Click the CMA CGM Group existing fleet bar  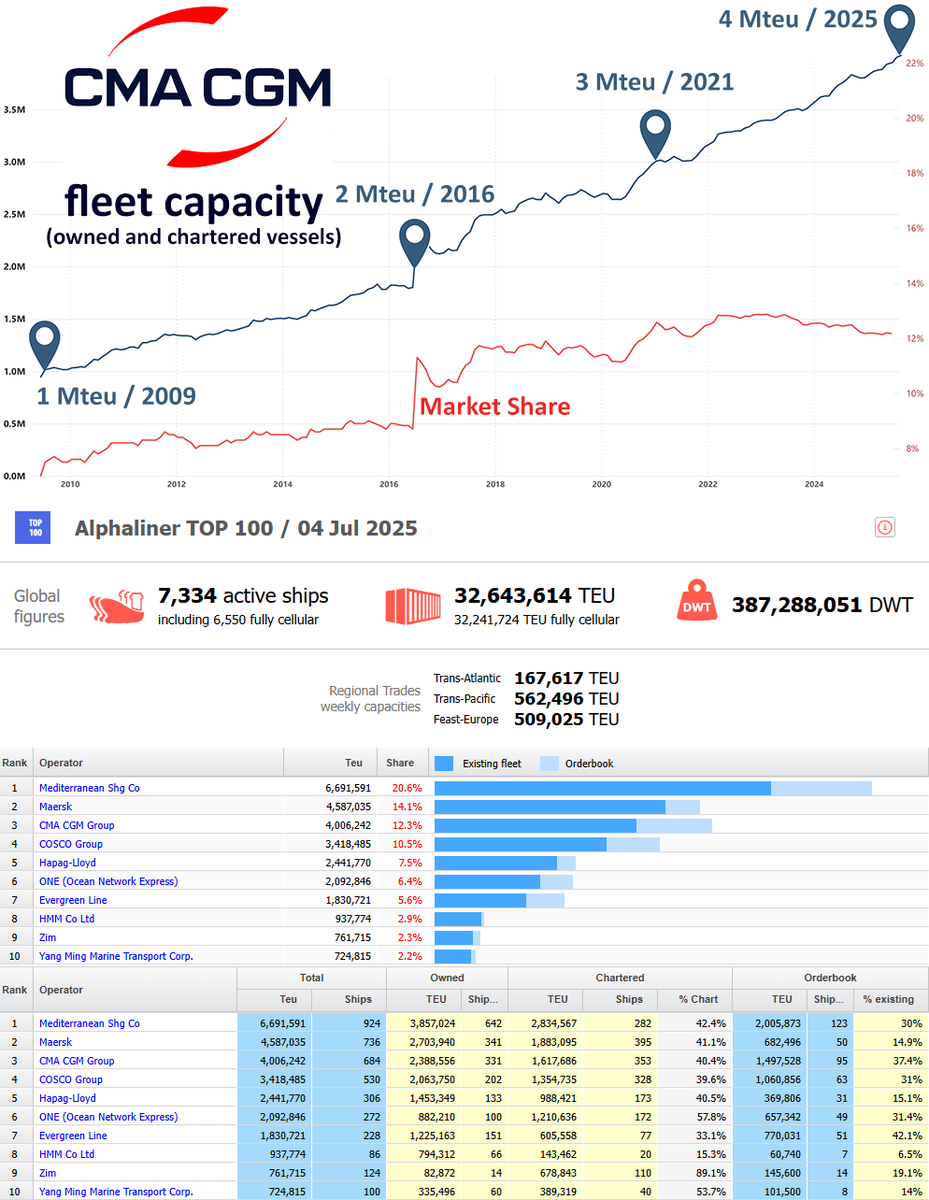[536, 825]
